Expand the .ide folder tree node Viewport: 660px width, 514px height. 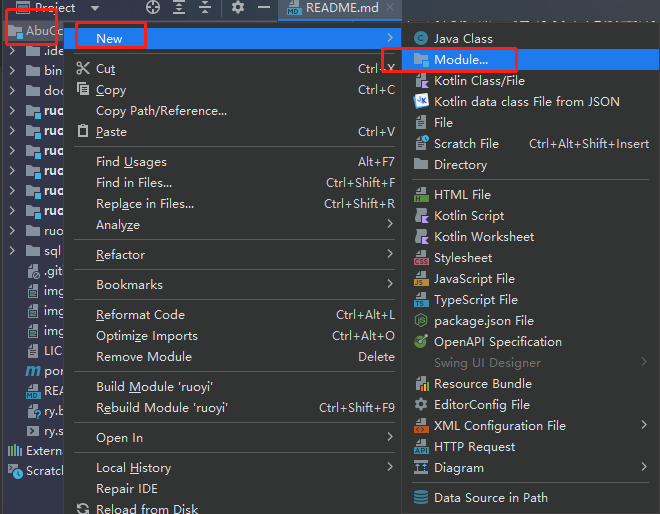pos(12,51)
